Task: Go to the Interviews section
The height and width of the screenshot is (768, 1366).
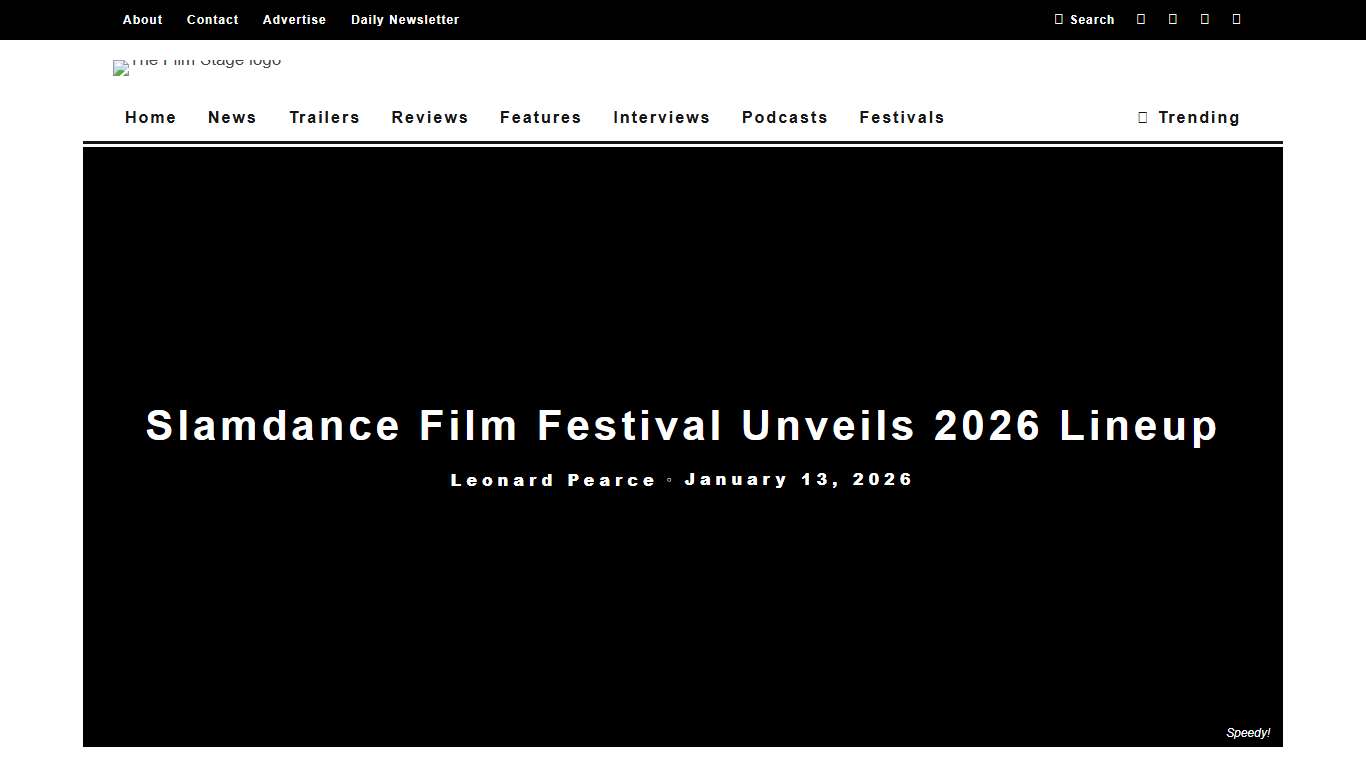Action: point(661,117)
